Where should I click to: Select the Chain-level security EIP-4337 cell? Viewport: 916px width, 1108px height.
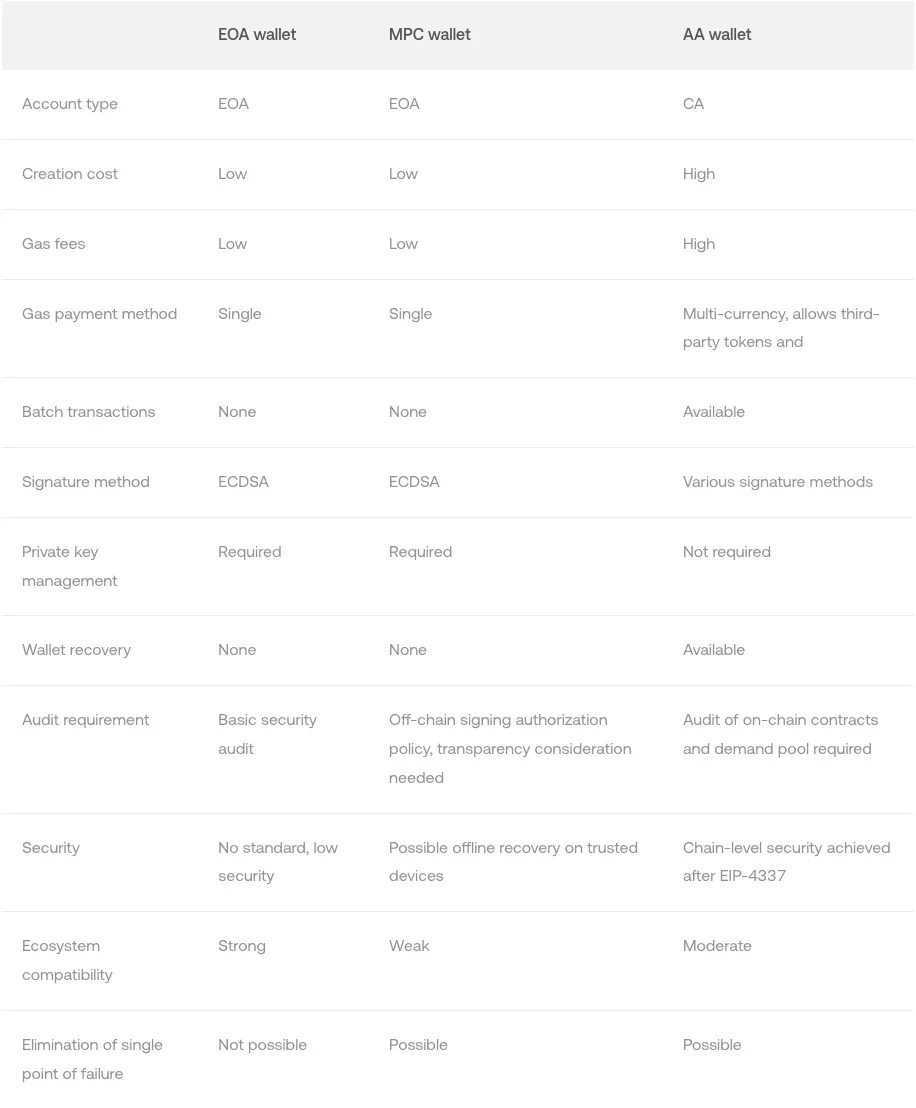786,862
